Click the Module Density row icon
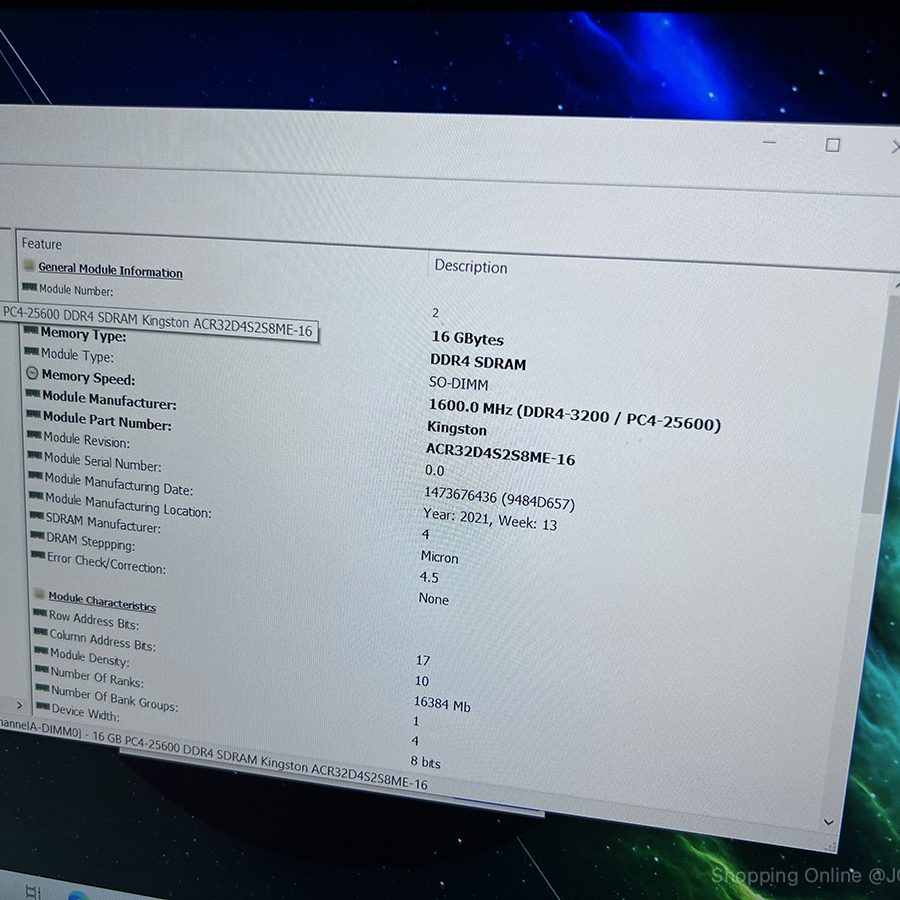The width and height of the screenshot is (900, 900). click(x=41, y=650)
